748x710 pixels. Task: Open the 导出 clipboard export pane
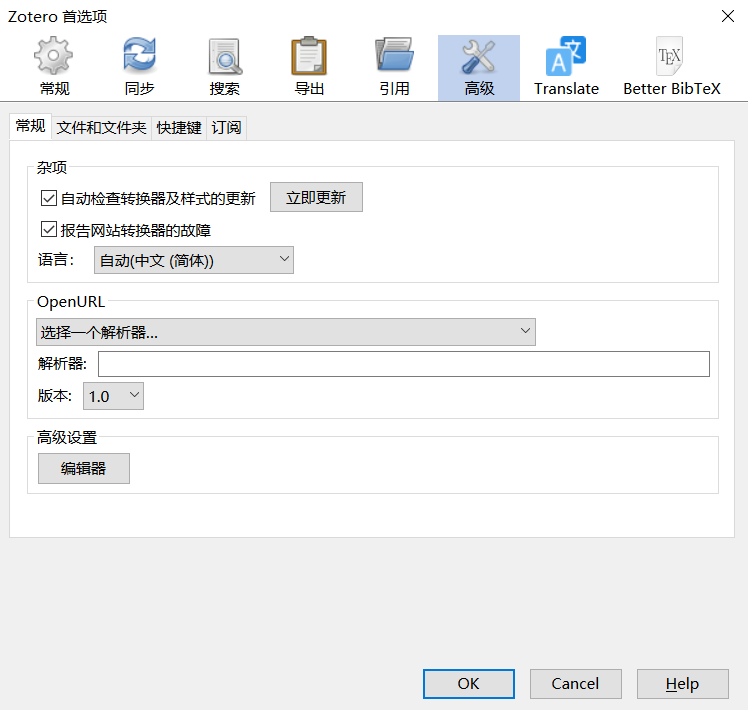tap(309, 67)
